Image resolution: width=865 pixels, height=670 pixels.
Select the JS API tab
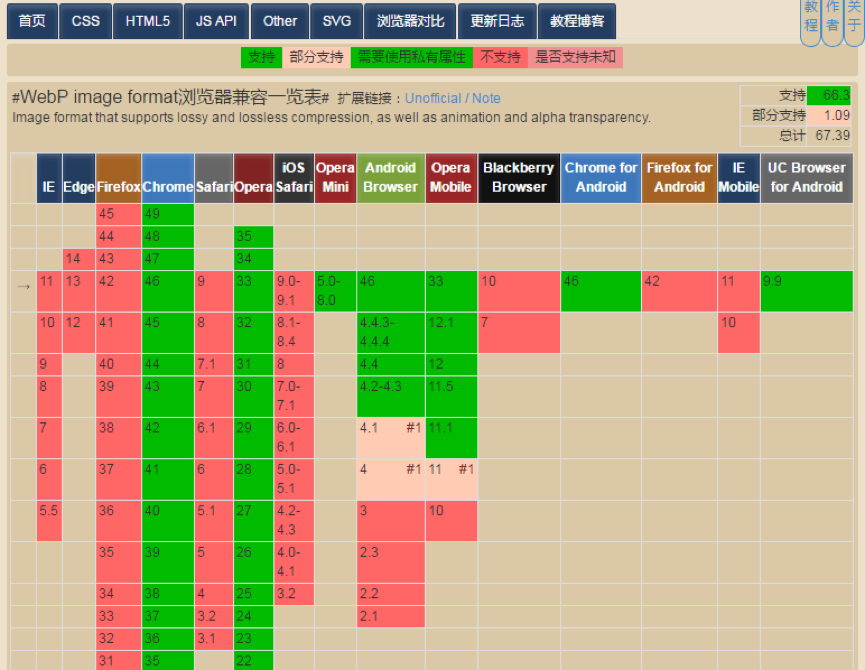click(x=216, y=21)
